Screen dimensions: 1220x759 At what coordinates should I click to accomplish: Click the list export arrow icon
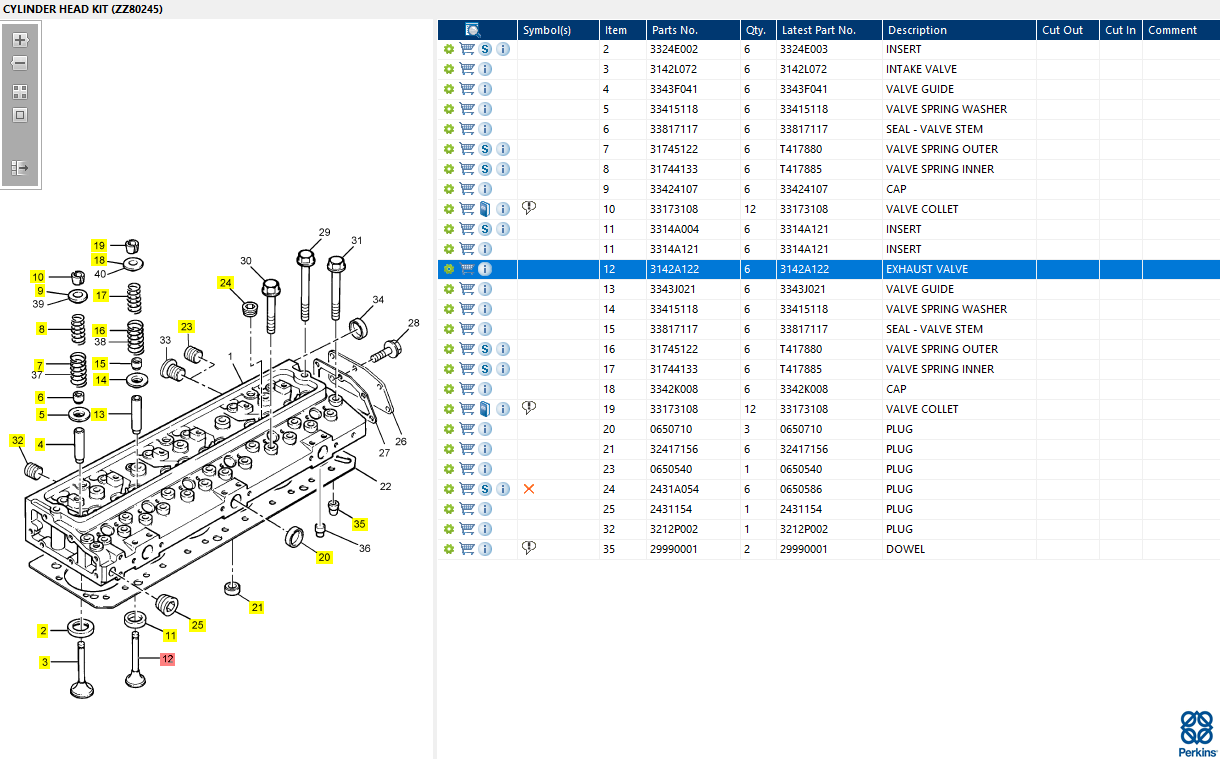tap(20, 168)
